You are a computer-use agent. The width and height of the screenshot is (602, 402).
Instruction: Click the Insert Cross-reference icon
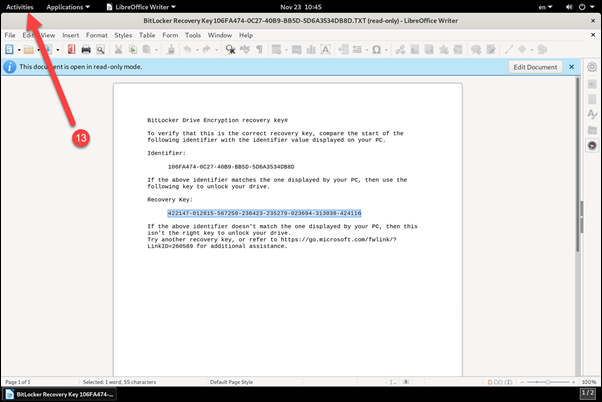tap(458, 50)
